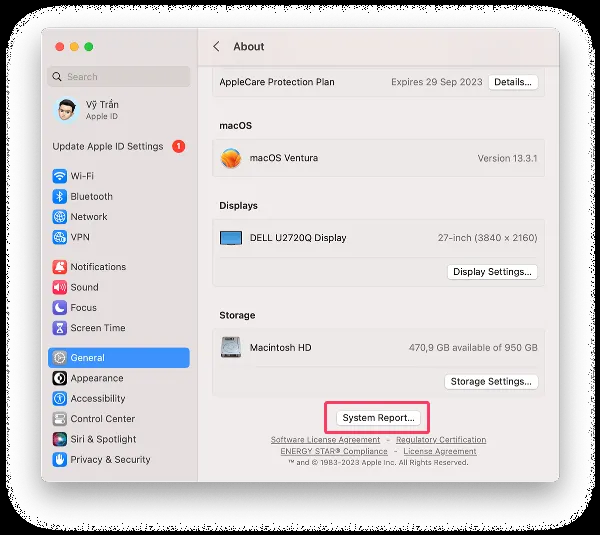Click the Appearance label in sidebar
The width and height of the screenshot is (600, 535).
point(97,378)
